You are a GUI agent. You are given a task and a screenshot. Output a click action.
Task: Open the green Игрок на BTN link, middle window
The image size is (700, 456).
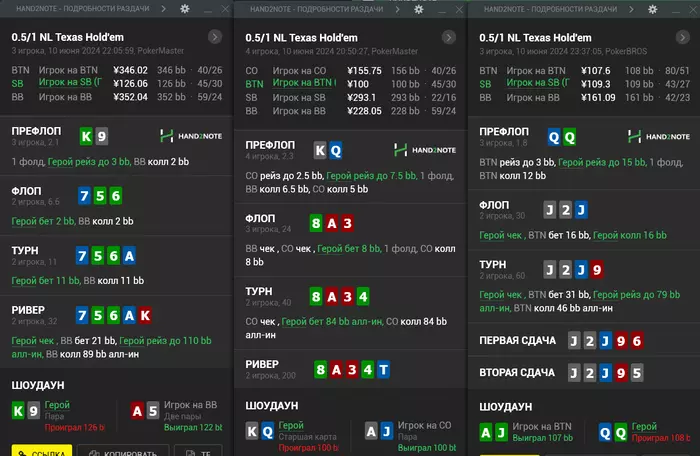pyautogui.click(x=304, y=83)
